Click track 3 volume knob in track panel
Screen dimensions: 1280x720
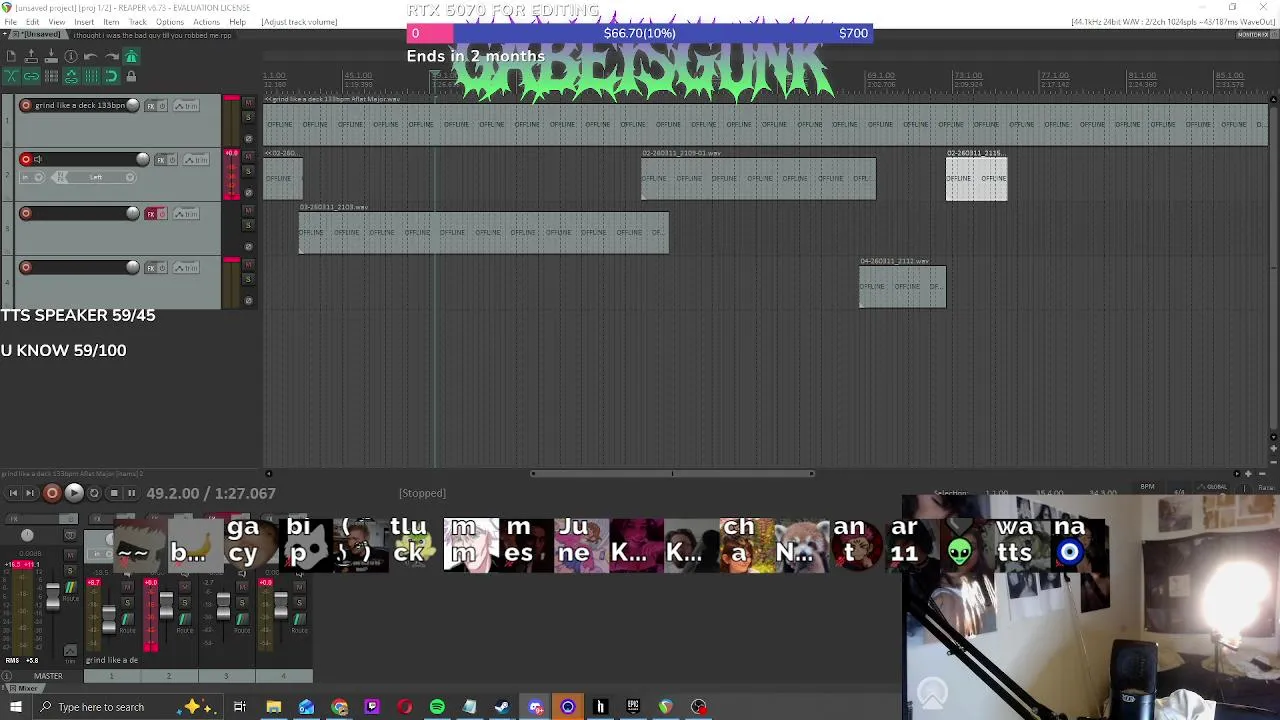[x=133, y=213]
